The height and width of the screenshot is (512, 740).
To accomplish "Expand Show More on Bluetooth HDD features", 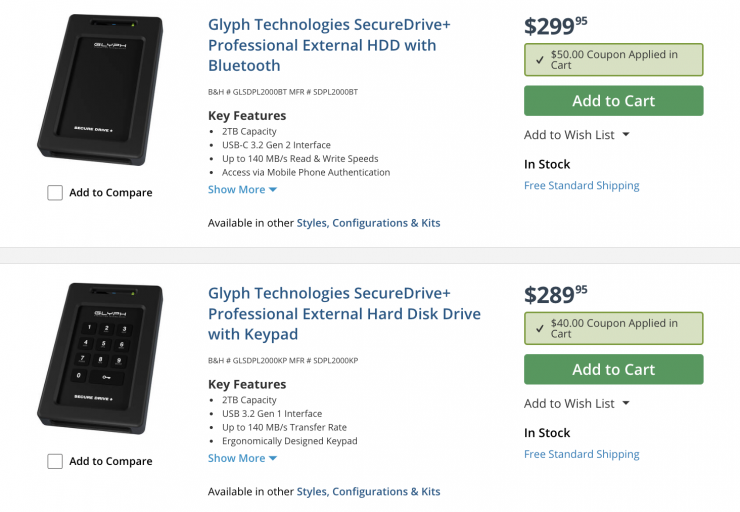I will pyautogui.click(x=242, y=190).
